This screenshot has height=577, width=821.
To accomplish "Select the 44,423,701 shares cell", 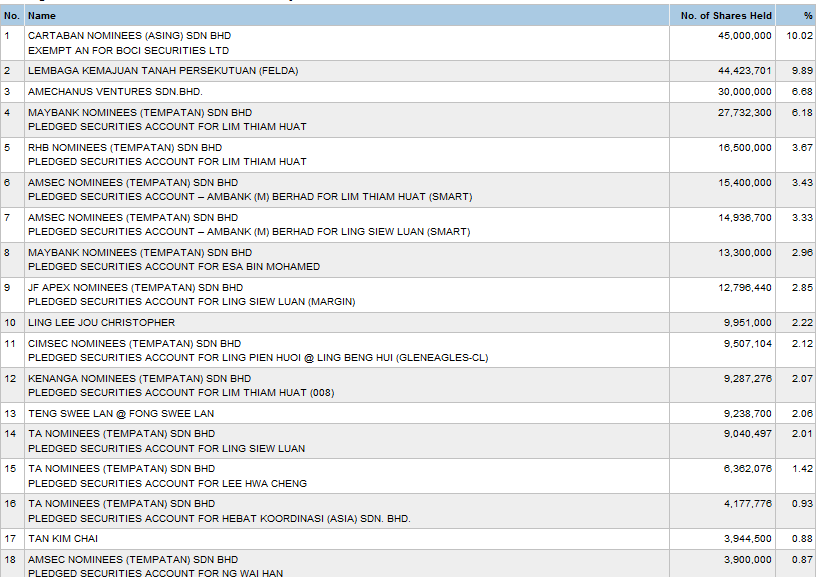I will tap(745, 71).
